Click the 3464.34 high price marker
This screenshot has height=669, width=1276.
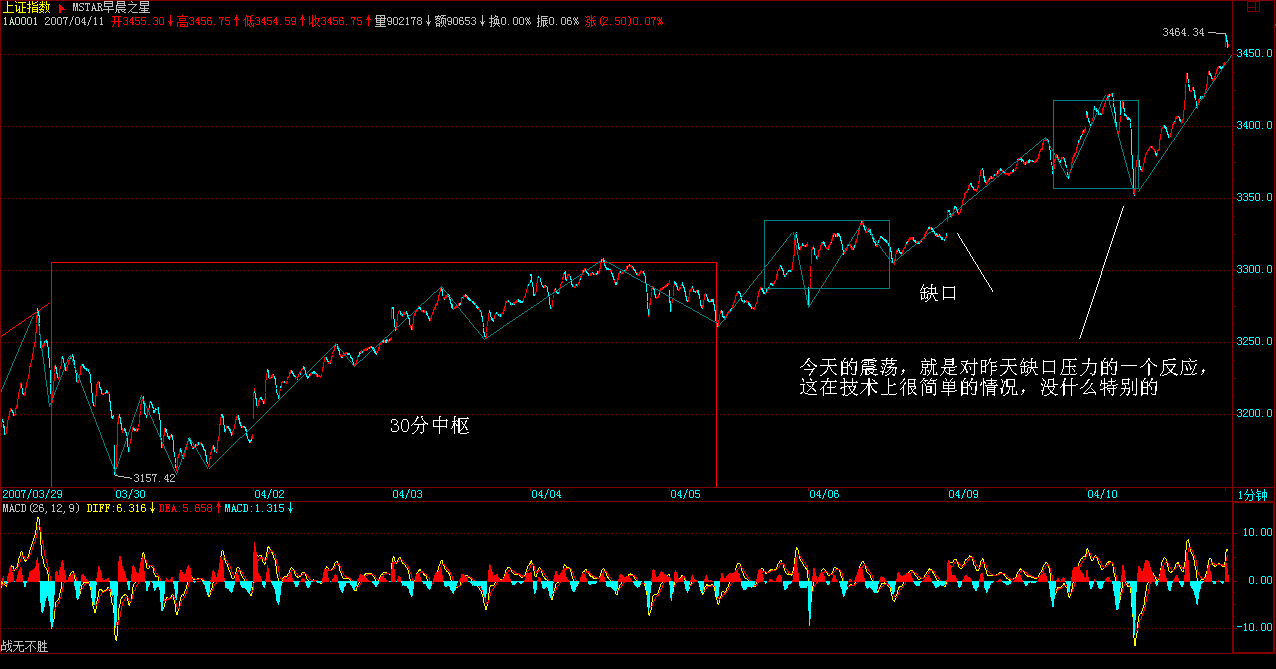(x=1182, y=32)
